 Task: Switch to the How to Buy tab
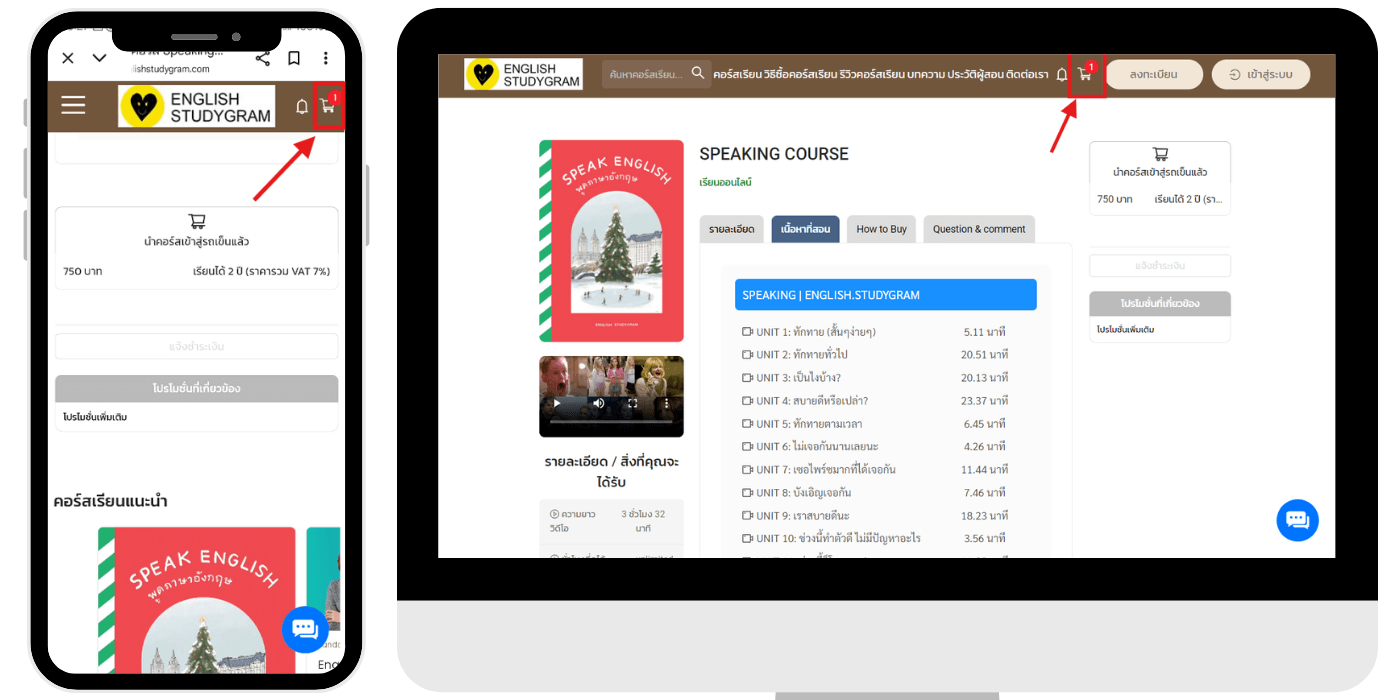coord(881,229)
